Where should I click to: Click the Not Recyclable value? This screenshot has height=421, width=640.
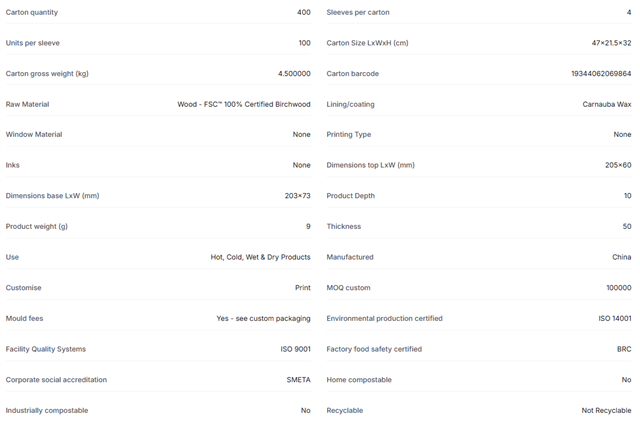pos(606,410)
